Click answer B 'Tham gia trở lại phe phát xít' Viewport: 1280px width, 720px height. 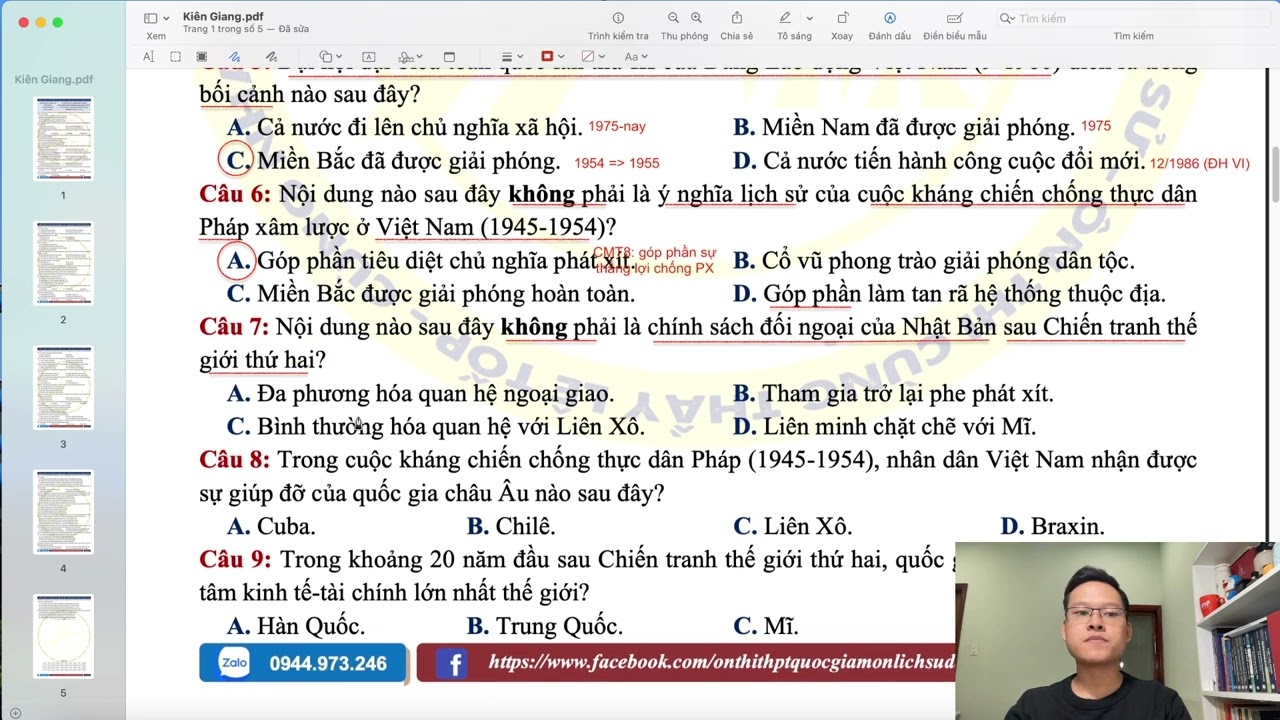click(893, 394)
